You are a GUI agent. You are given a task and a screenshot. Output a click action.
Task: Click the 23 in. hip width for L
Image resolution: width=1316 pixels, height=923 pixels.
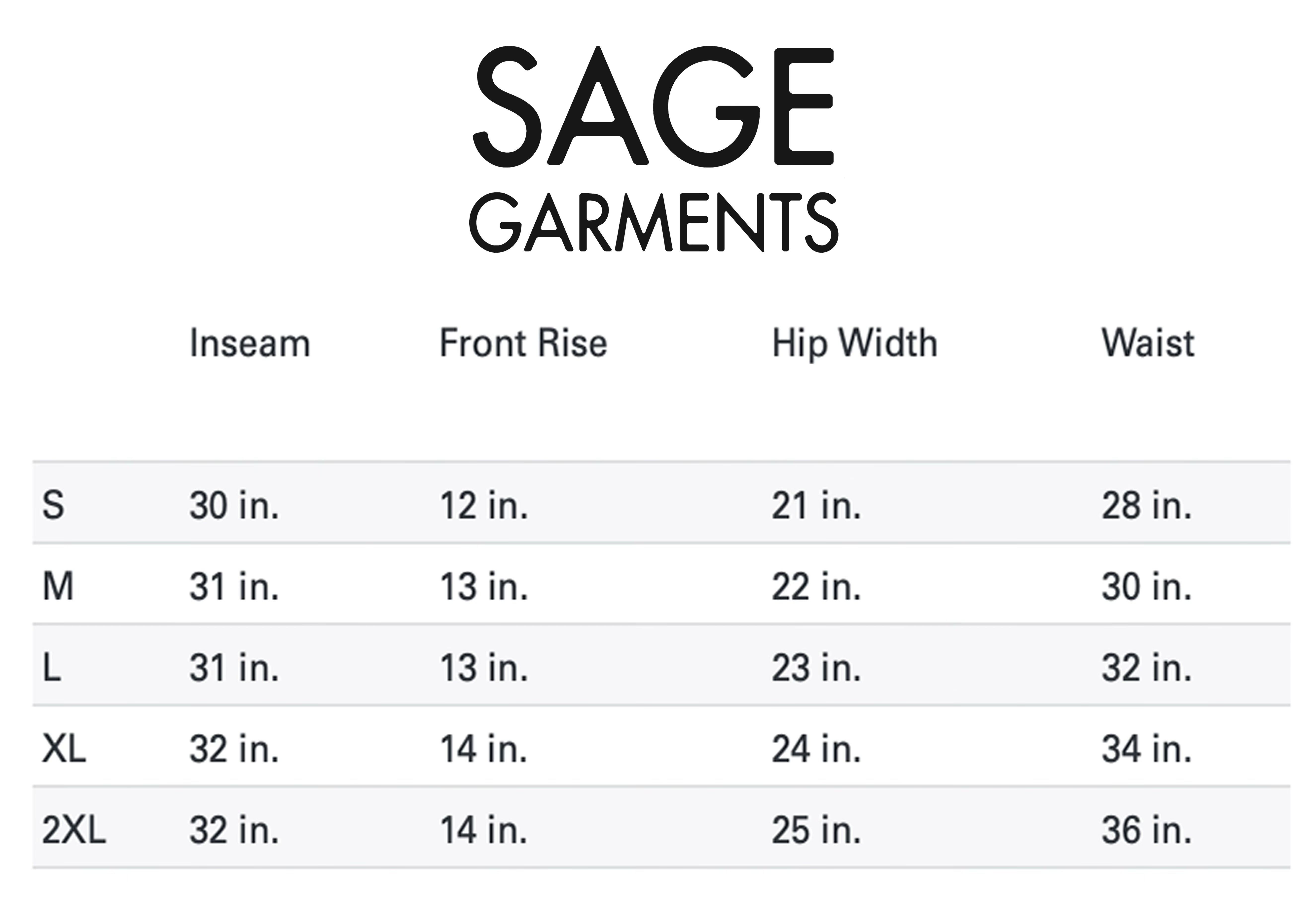(816, 668)
